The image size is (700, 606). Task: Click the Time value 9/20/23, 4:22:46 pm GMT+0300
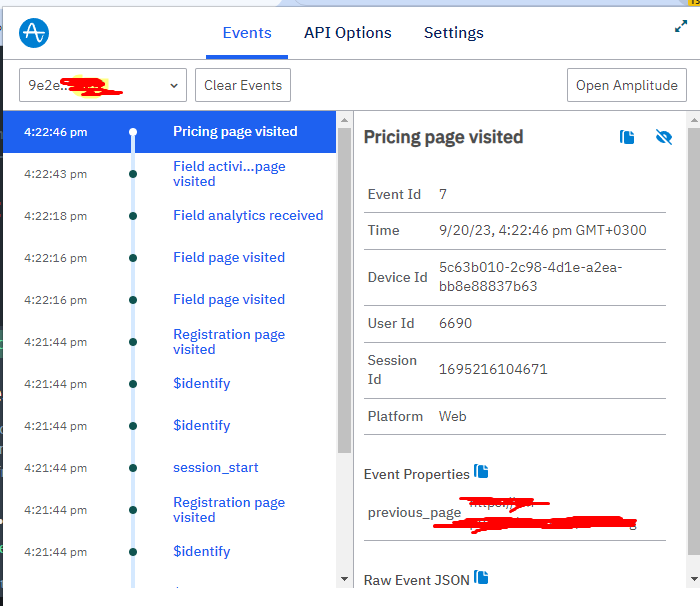click(x=542, y=230)
